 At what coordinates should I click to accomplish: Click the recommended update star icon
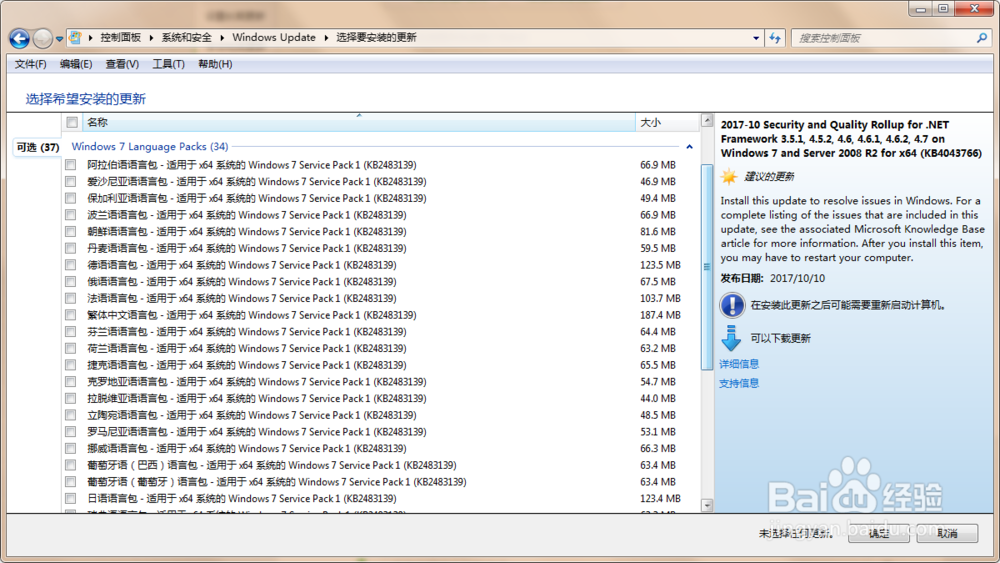pyautogui.click(x=729, y=177)
